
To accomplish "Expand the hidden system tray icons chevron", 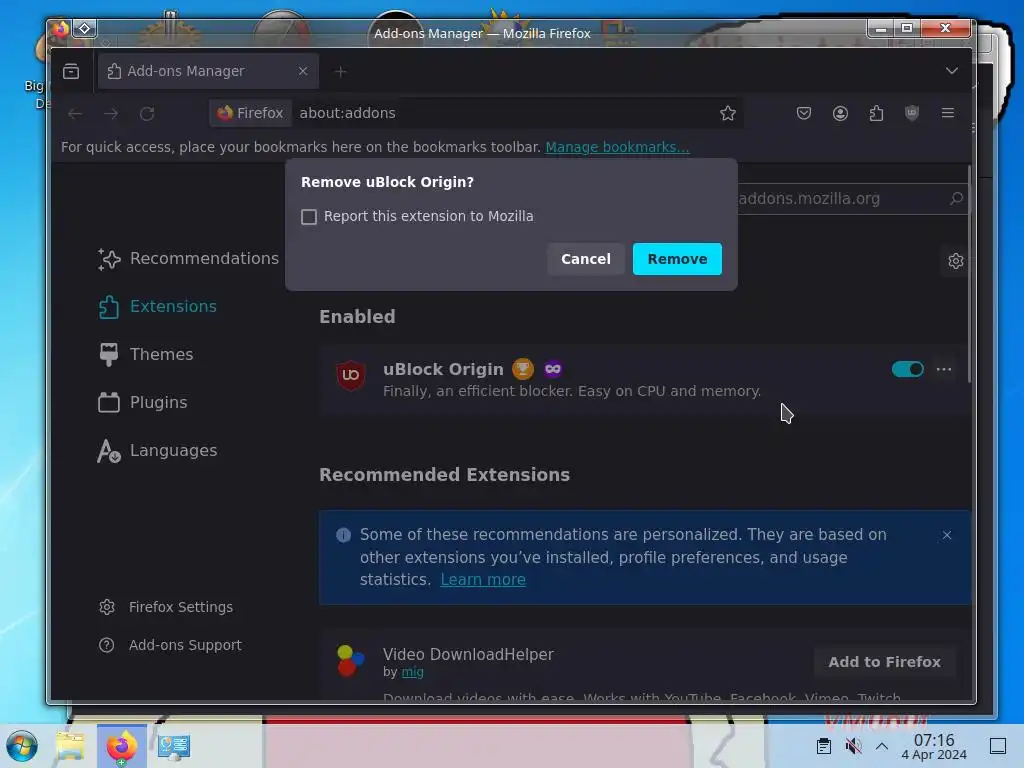I will [x=882, y=746].
